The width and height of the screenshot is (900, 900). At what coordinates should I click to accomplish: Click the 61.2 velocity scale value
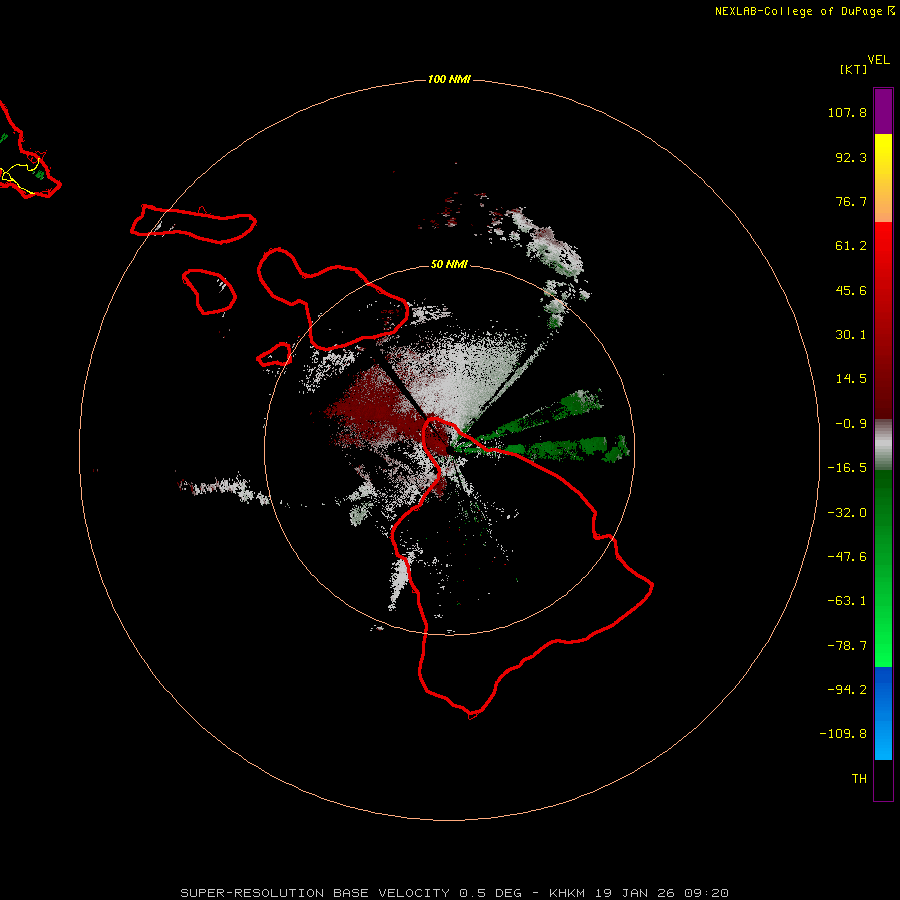(851, 246)
